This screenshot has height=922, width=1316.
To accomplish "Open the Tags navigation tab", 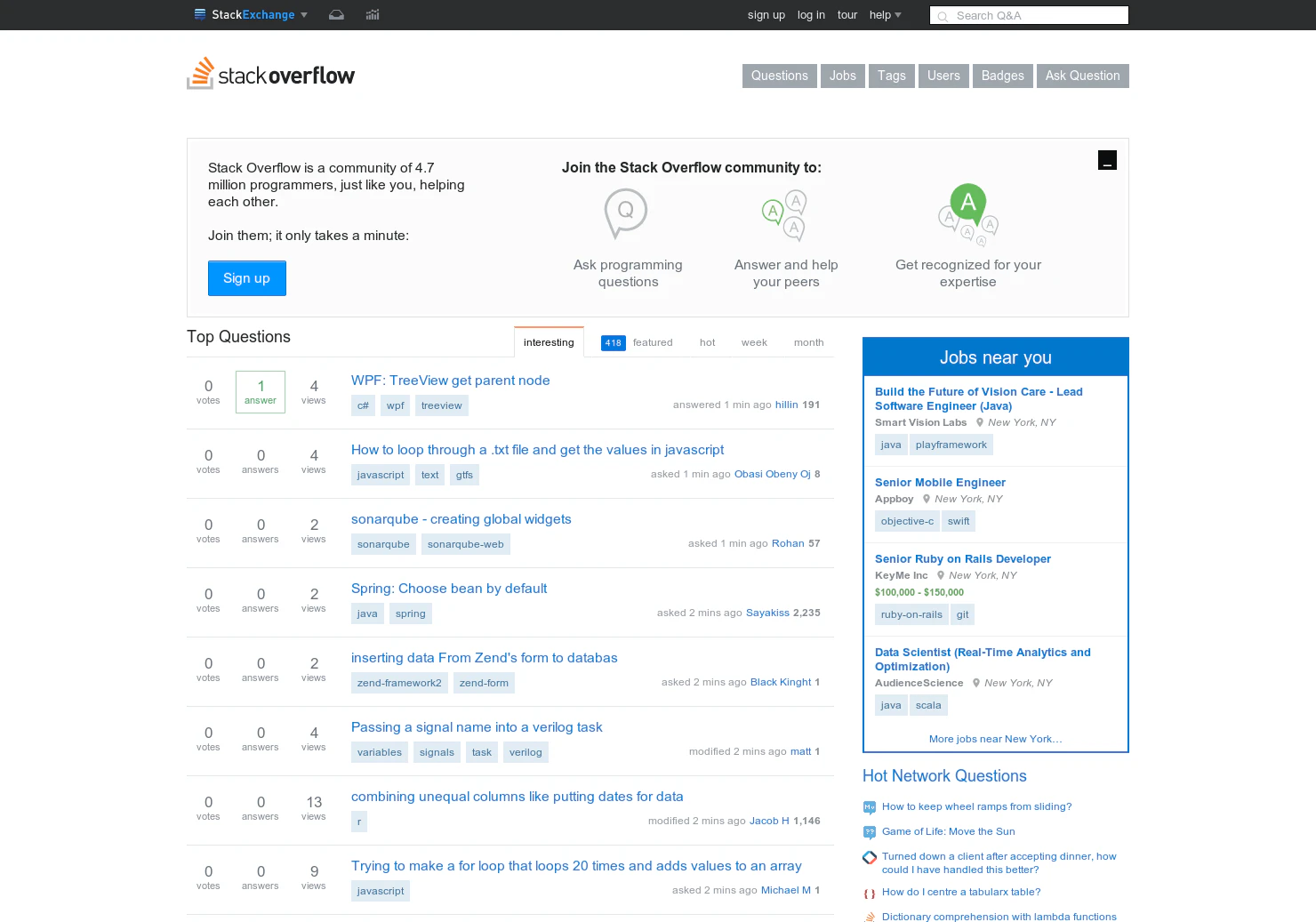I will pos(892,76).
